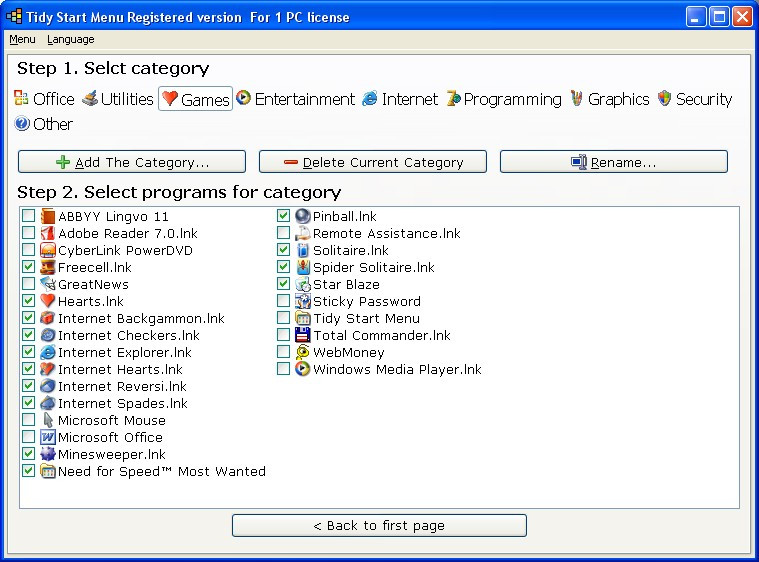The image size is (759, 562).
Task: Click the Spider Solitaire icon
Action: pyautogui.click(x=303, y=267)
